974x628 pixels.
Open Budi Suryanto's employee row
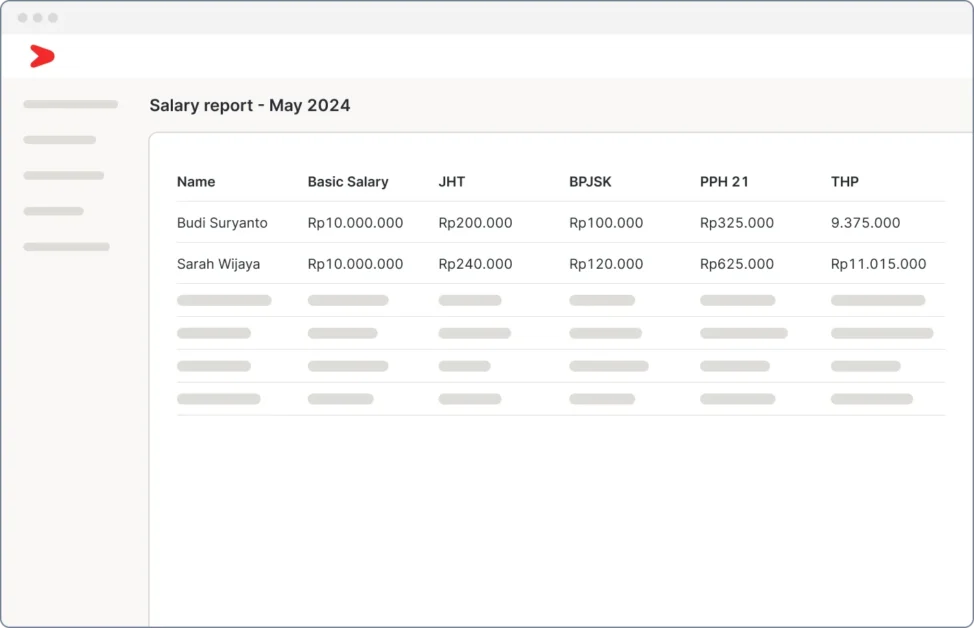tap(222, 223)
